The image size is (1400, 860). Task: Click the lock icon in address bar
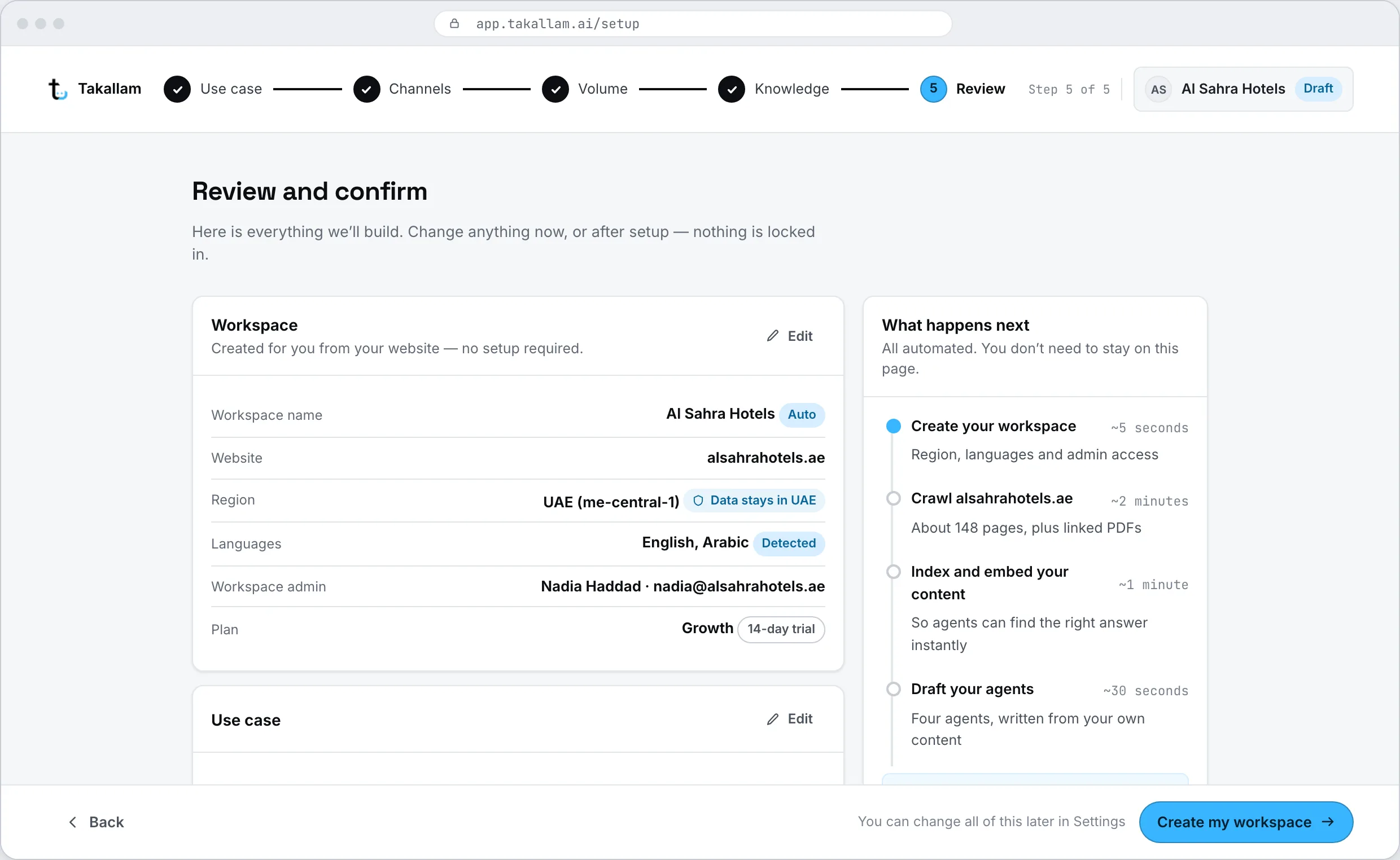(454, 23)
